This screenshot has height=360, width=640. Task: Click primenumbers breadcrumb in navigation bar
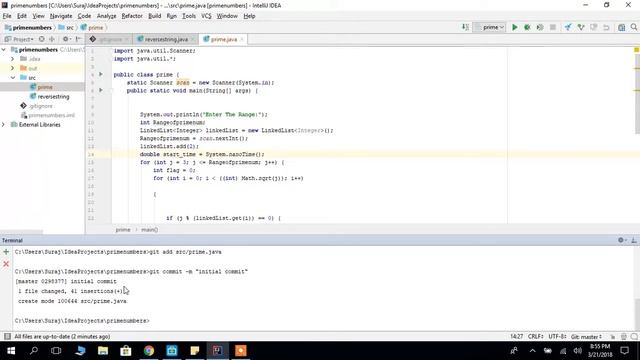tap(32, 27)
